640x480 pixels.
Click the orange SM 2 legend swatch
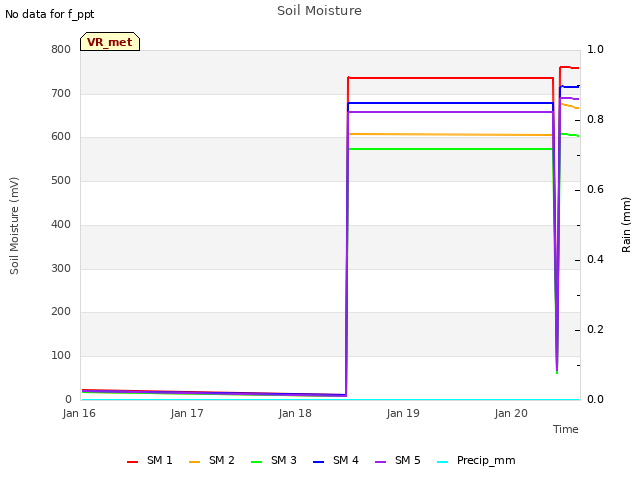pyautogui.click(x=194, y=462)
